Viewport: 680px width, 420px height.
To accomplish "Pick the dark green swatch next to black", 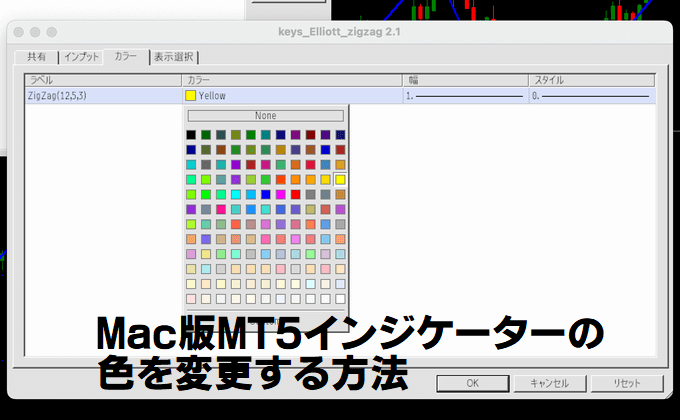I will [x=206, y=135].
